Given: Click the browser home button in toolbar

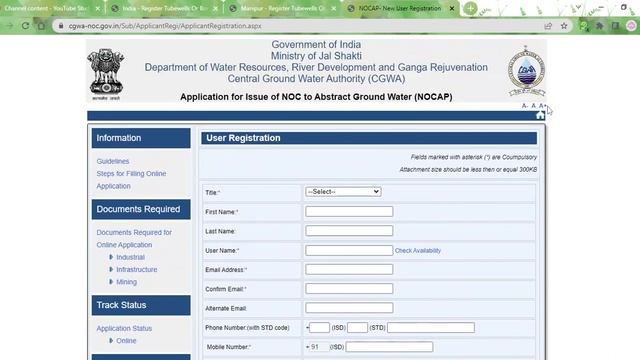Looking at the screenshot, I should pyautogui.click(x=41, y=26).
